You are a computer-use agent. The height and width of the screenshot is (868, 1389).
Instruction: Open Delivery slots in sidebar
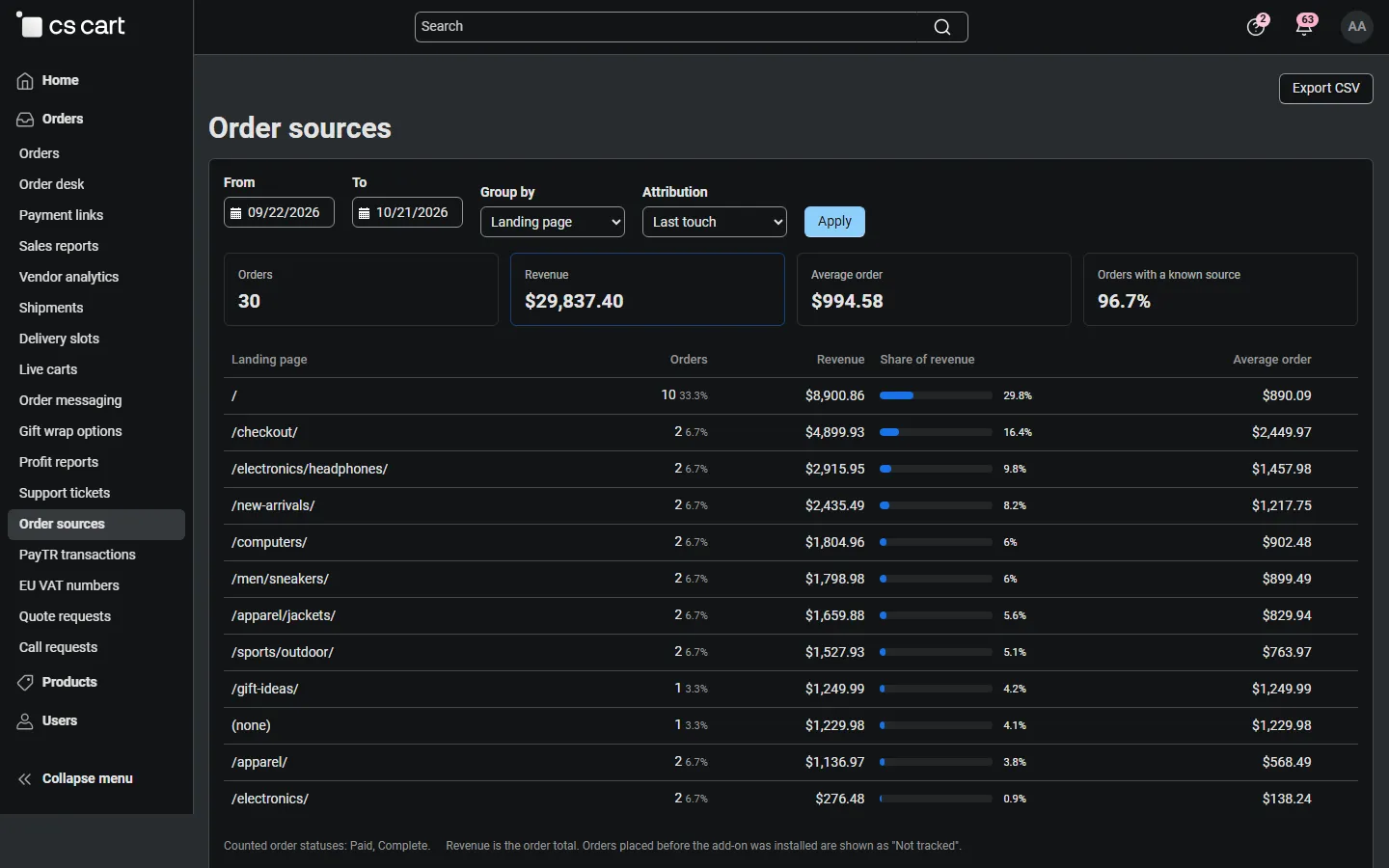tap(59, 339)
